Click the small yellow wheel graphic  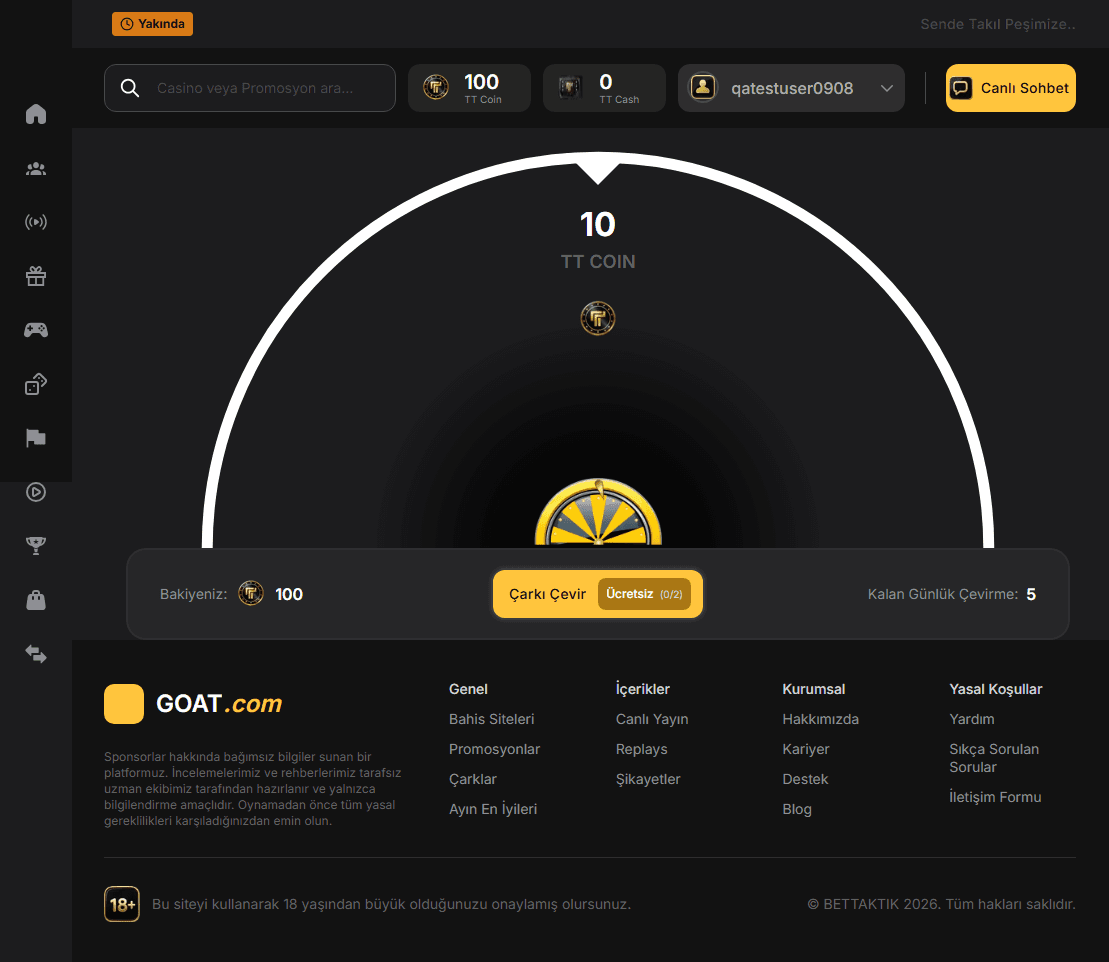pyautogui.click(x=598, y=513)
